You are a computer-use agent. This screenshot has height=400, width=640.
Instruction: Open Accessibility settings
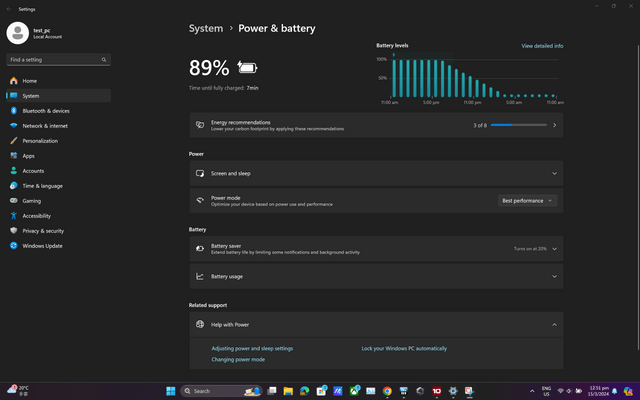coord(58,216)
